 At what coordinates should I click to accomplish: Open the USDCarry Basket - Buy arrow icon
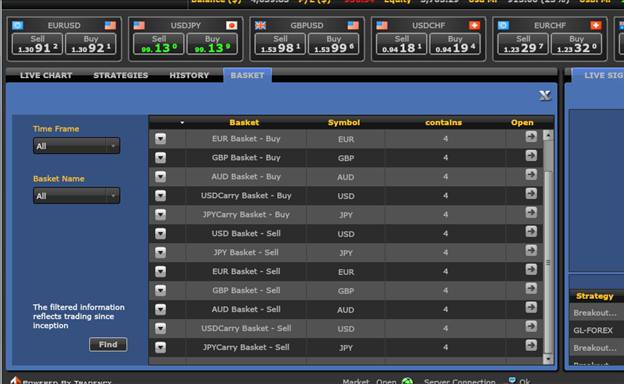pyautogui.click(x=531, y=194)
